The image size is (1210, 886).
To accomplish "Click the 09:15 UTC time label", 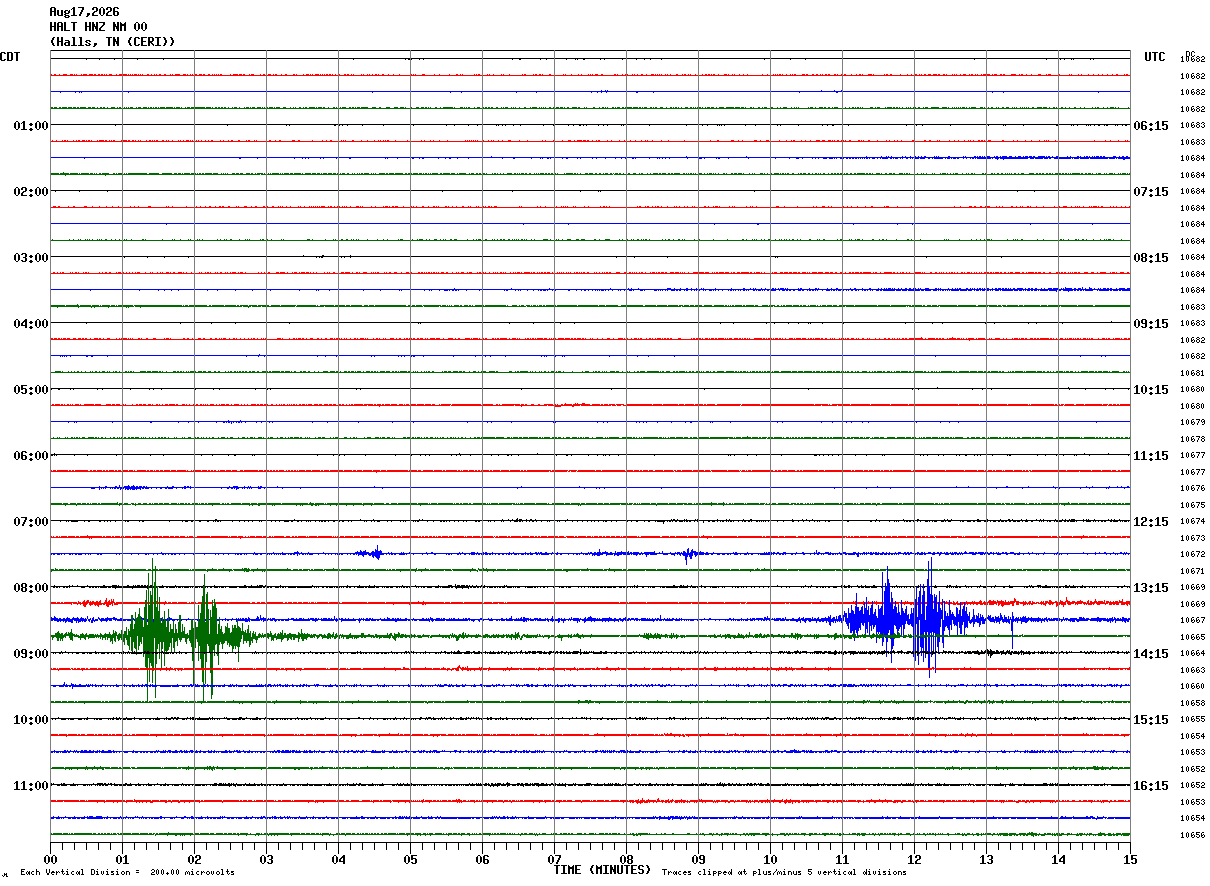I will click(x=1151, y=324).
